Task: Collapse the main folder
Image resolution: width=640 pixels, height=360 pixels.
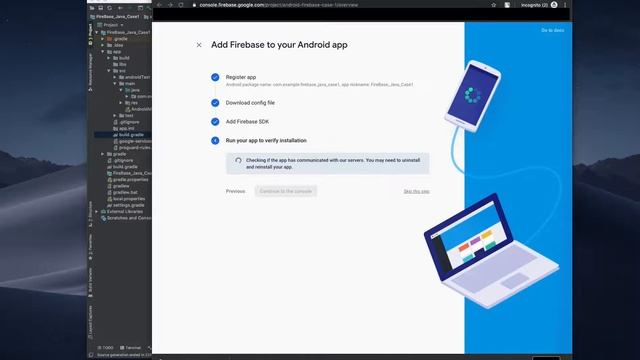Action: tap(115, 83)
